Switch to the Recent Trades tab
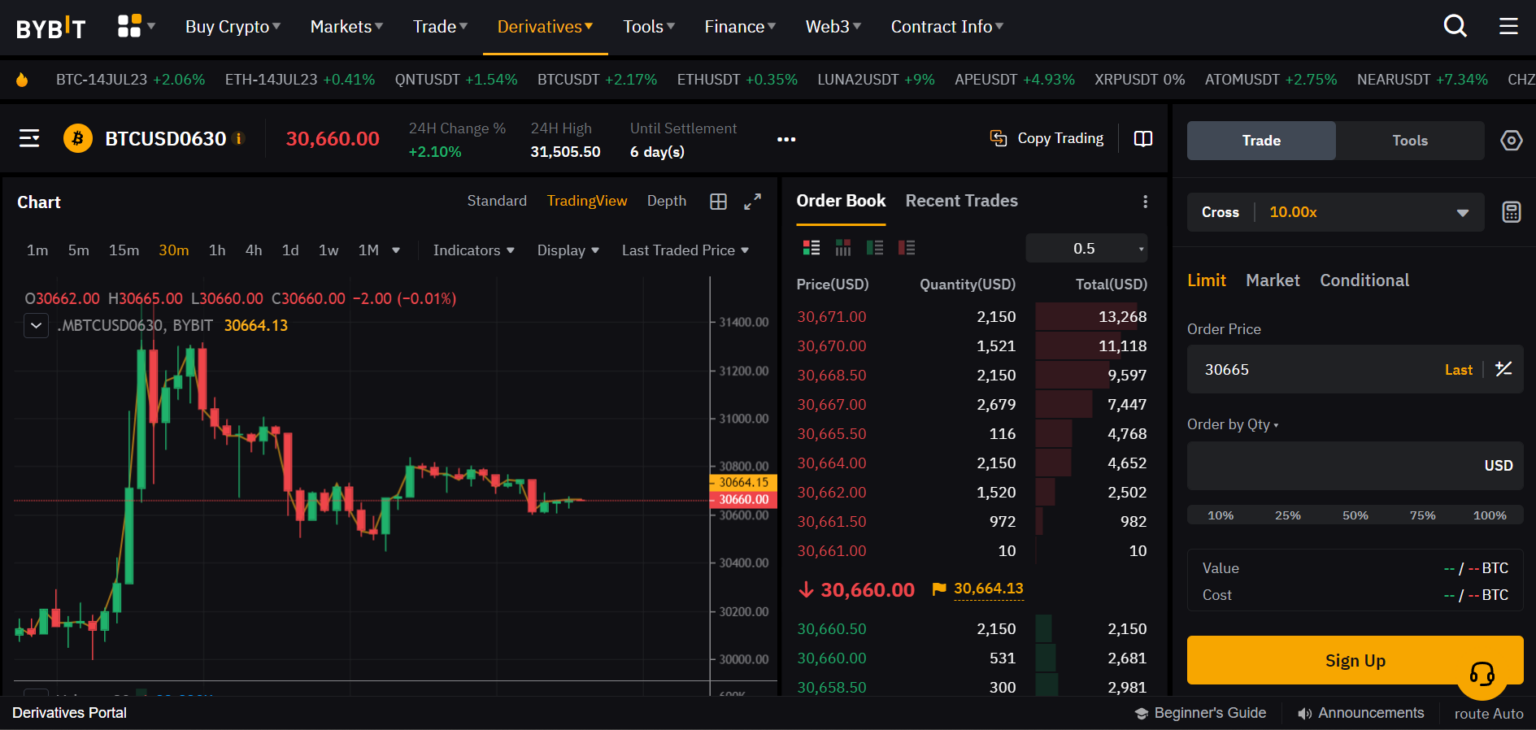 tap(961, 201)
